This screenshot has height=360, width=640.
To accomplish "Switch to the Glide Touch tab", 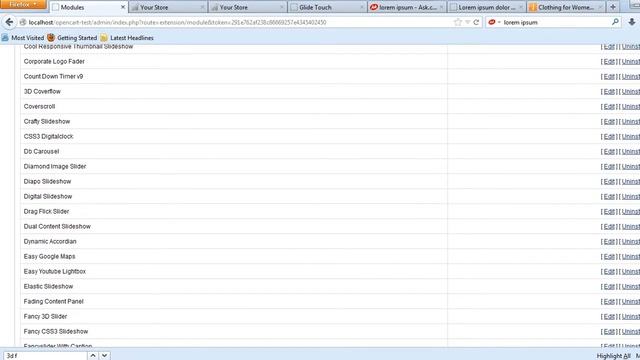I will (327, 7).
